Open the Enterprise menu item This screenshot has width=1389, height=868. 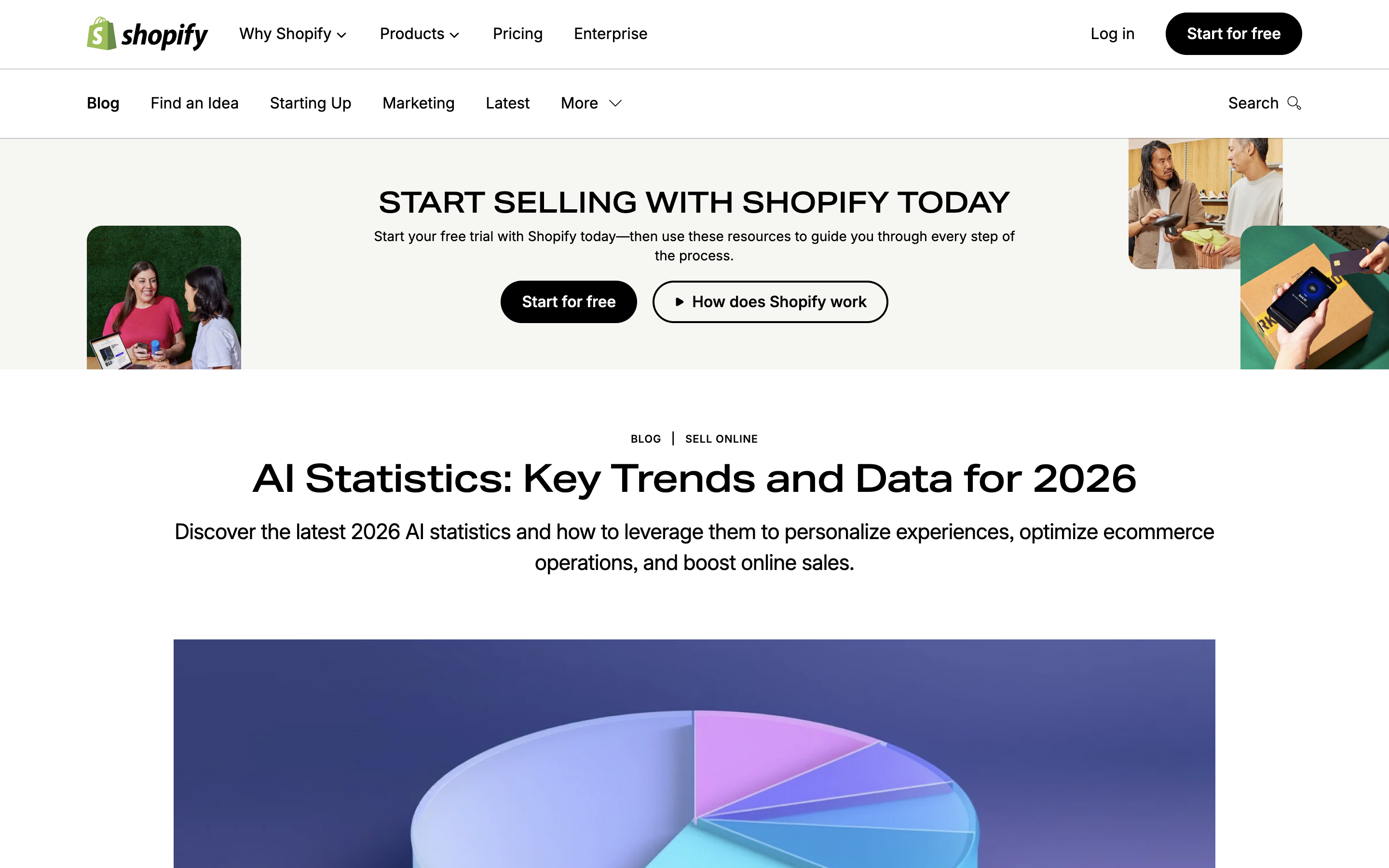point(610,34)
